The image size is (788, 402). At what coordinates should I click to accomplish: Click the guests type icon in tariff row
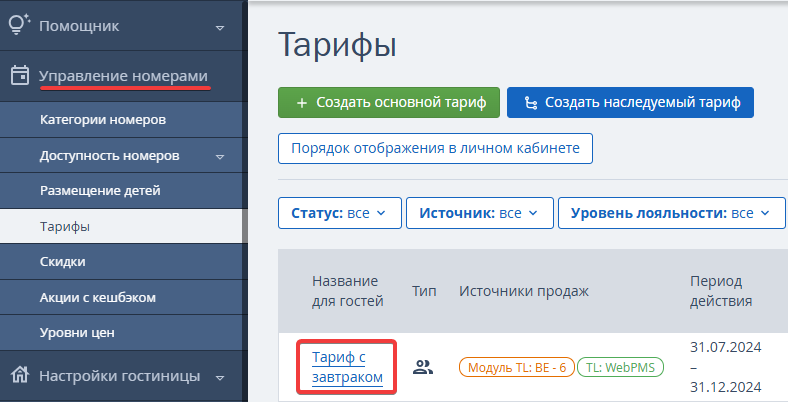coord(423,367)
